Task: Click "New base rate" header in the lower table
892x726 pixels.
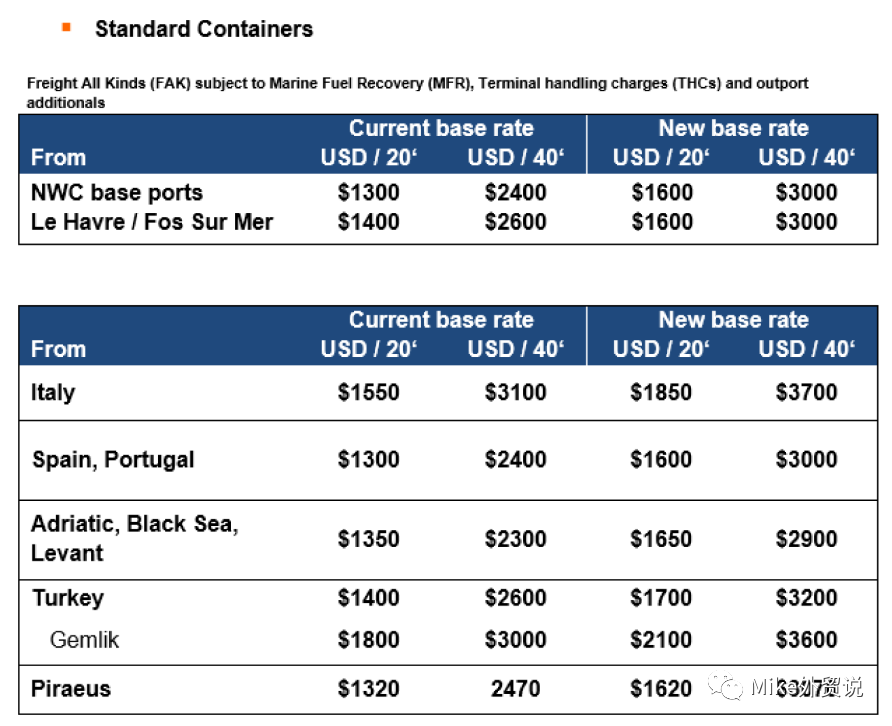Action: (733, 320)
